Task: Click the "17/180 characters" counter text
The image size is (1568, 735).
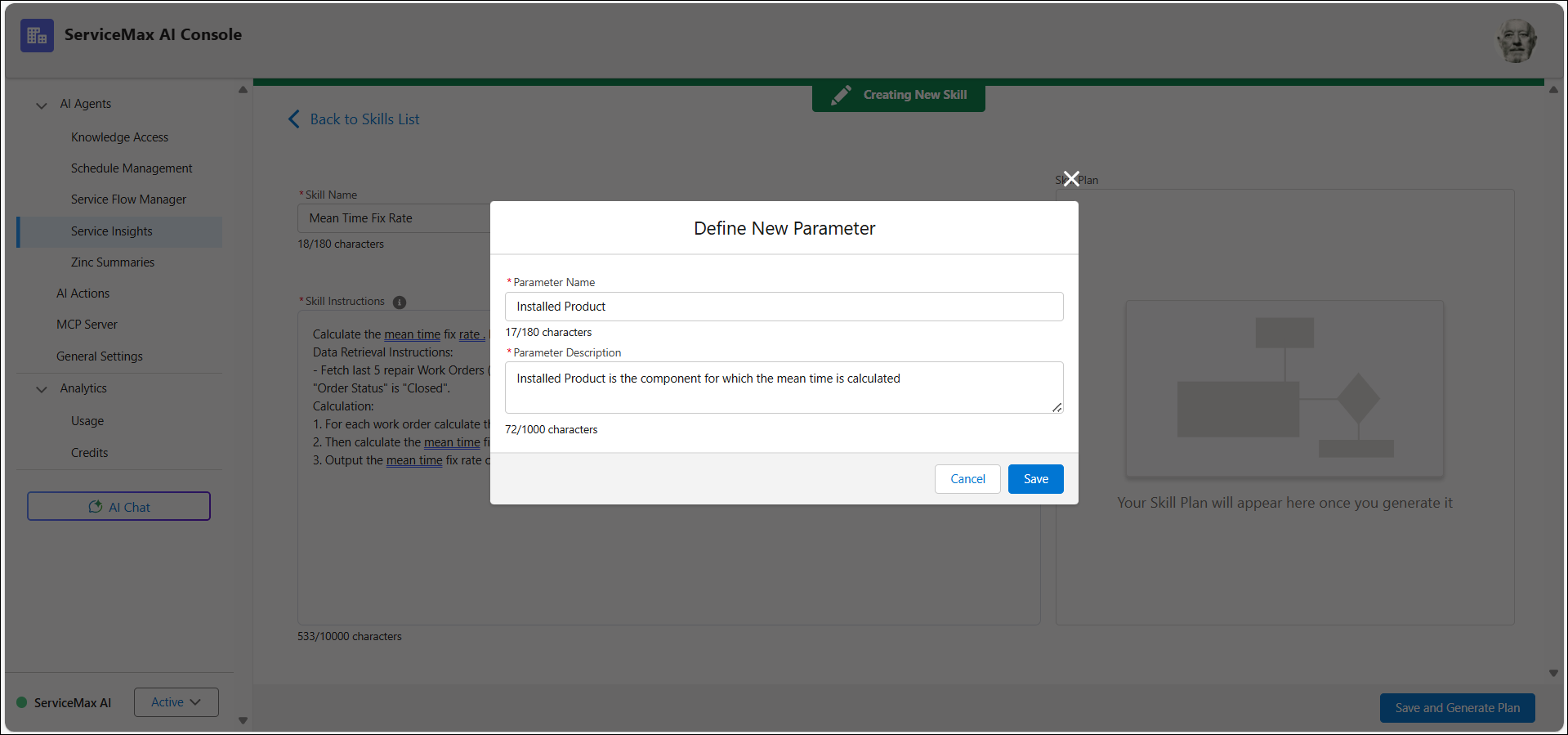Action: (x=548, y=333)
